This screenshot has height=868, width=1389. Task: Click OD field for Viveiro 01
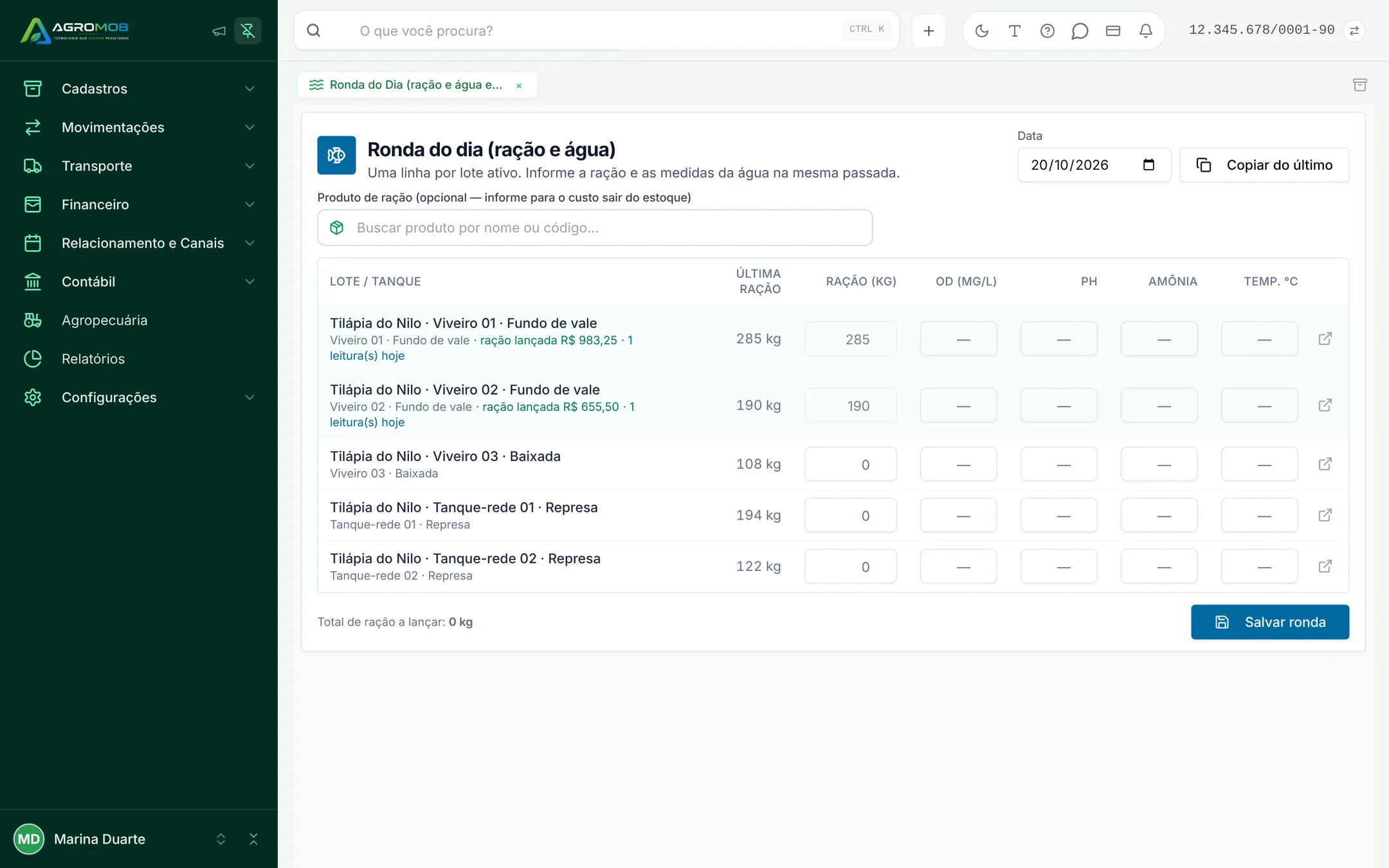(958, 339)
